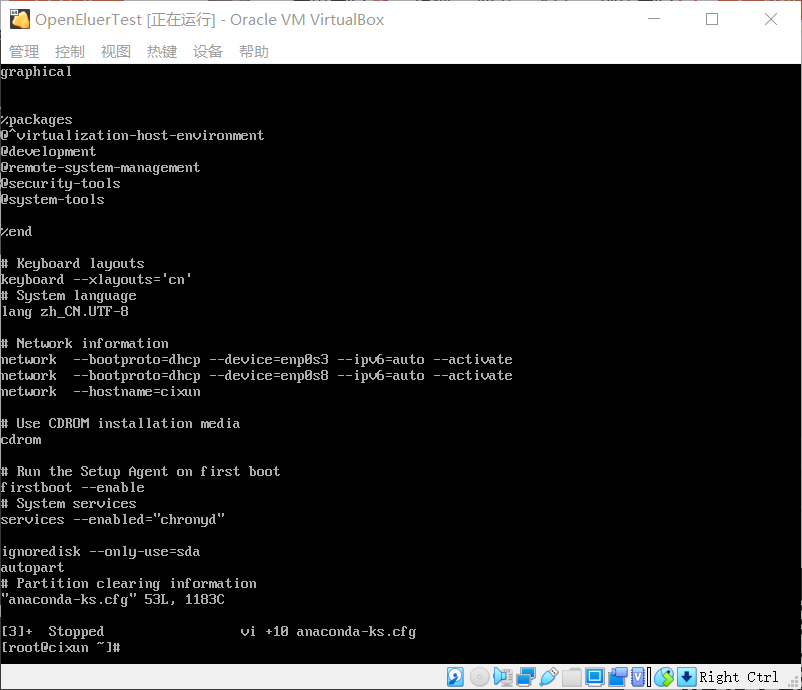802x690 pixels.
Task: Click '# Run the Setup Agent' comment
Action: point(140,472)
